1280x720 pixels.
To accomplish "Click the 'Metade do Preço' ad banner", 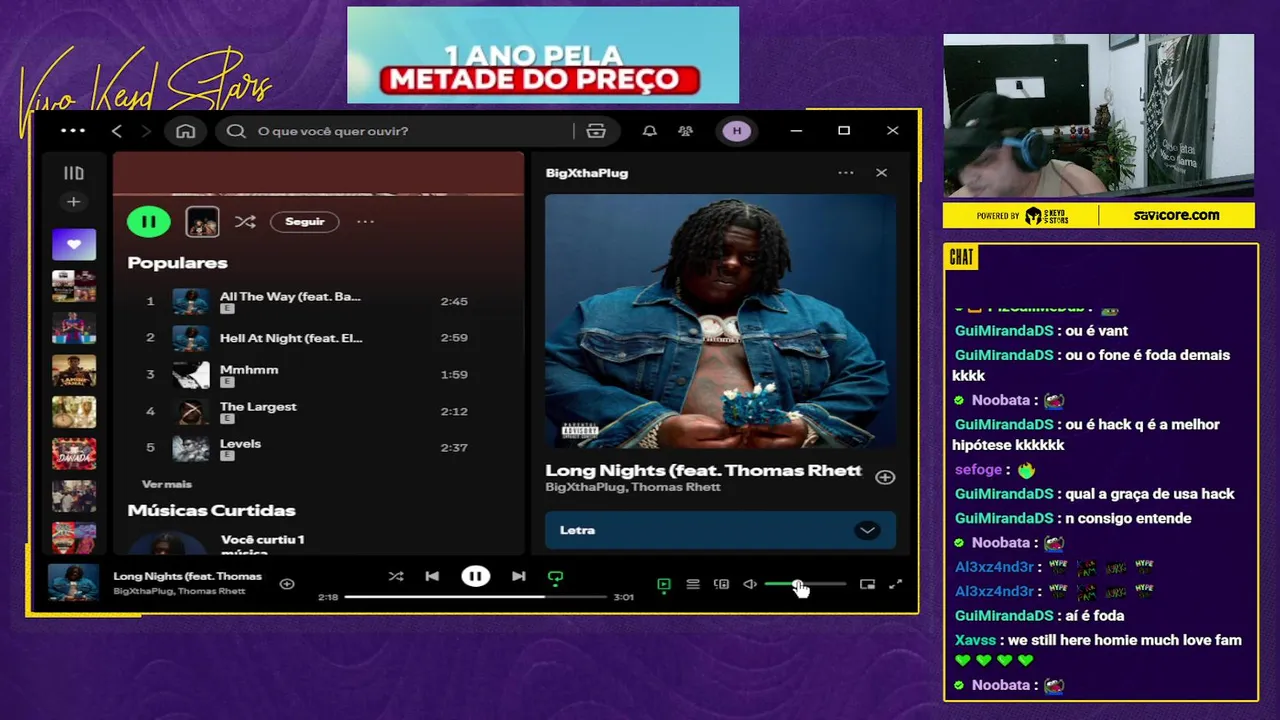I will click(543, 55).
